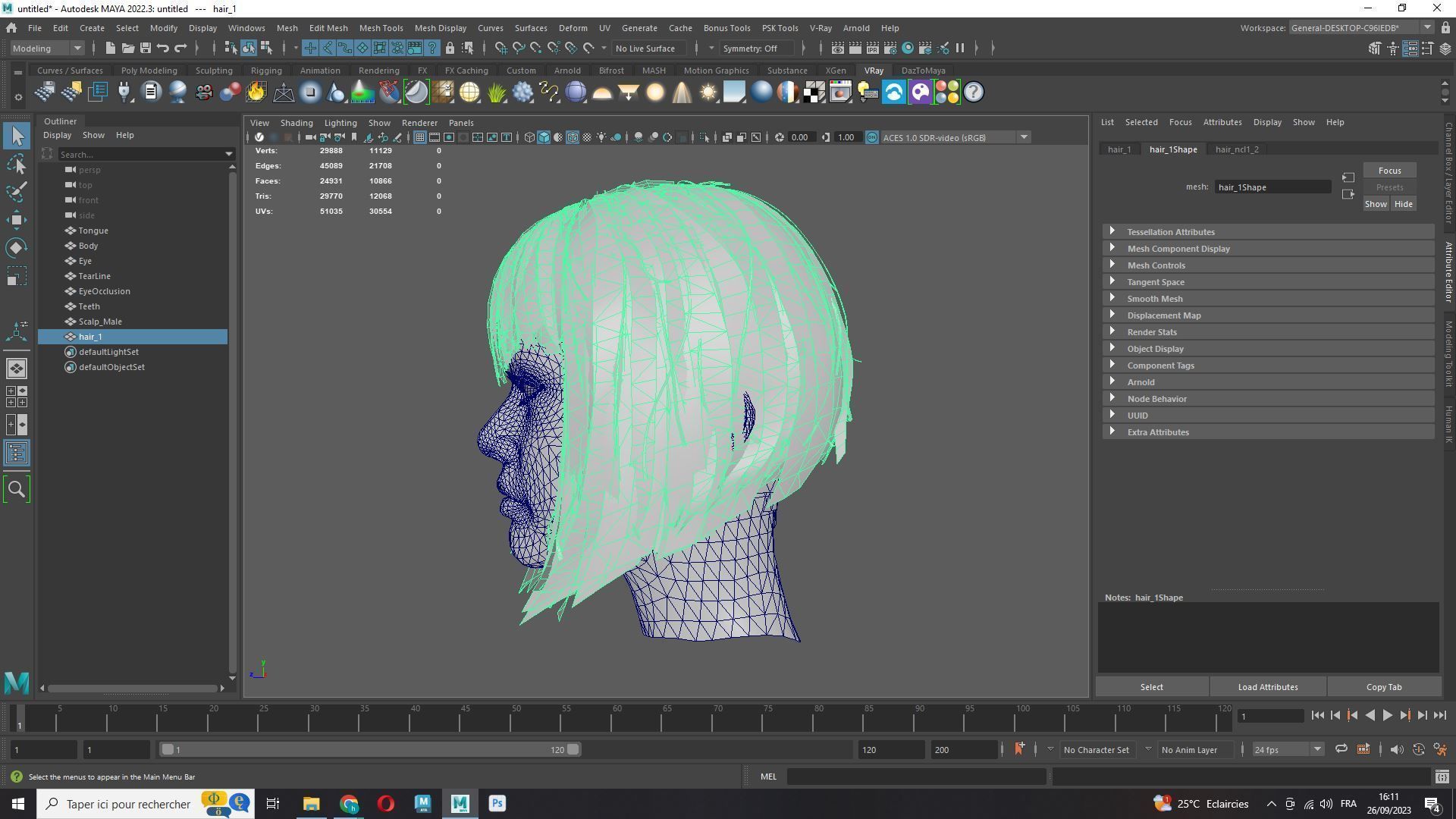Open the Modeling menu set dropdown
The height and width of the screenshot is (819, 1456).
tap(47, 49)
